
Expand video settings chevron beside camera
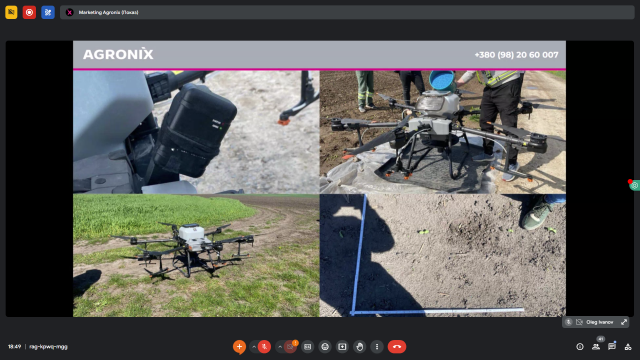280,347
